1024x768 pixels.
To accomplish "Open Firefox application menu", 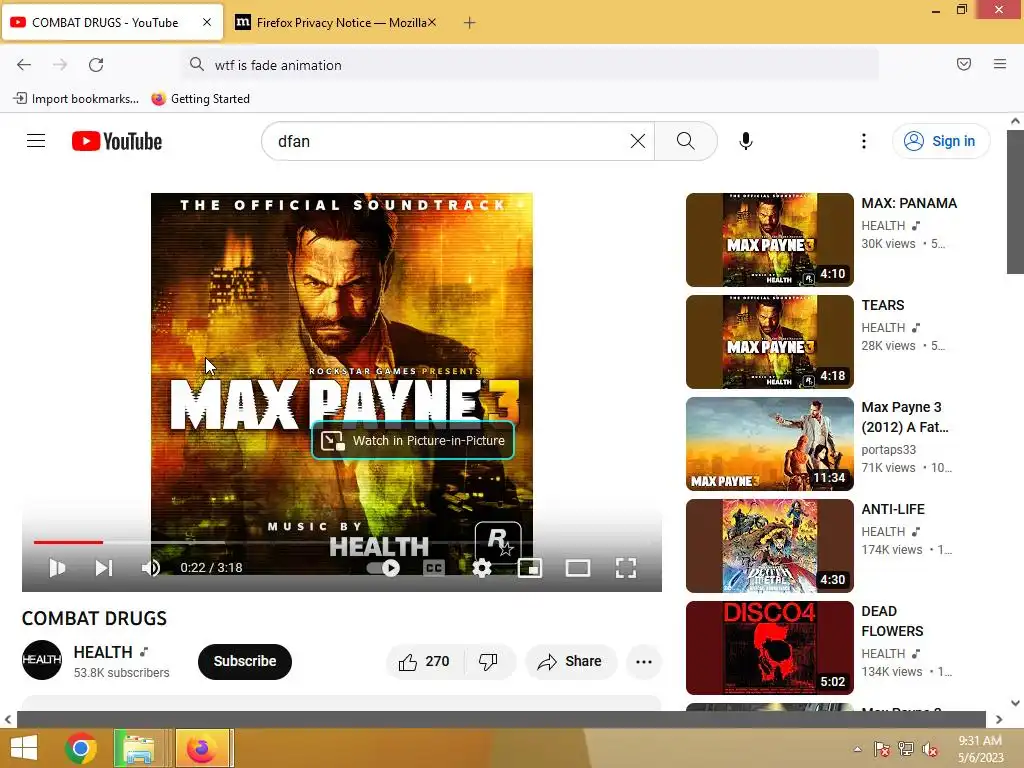I will pos(1000,64).
